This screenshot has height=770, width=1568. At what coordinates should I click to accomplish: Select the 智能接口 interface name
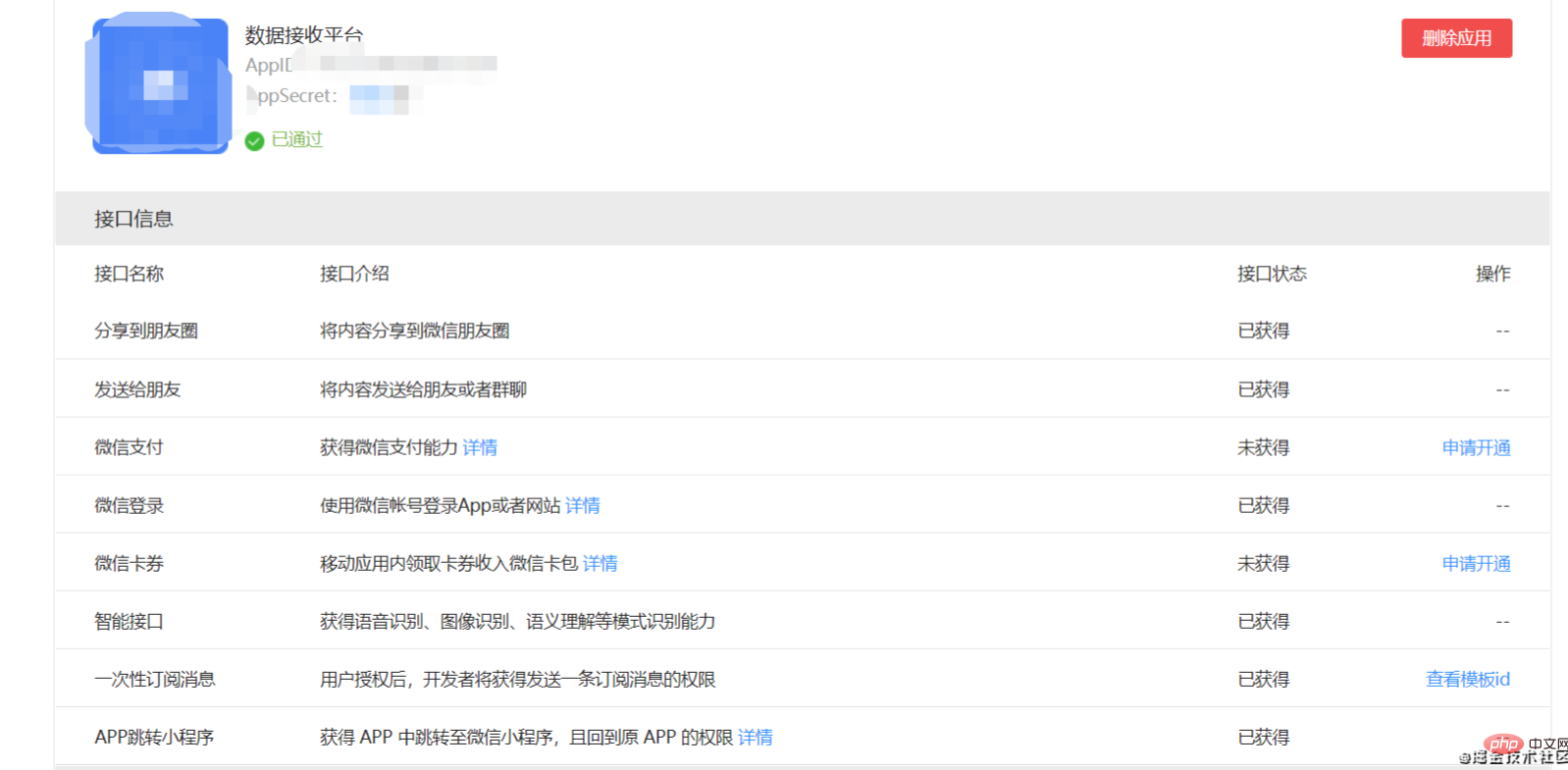pyautogui.click(x=129, y=621)
